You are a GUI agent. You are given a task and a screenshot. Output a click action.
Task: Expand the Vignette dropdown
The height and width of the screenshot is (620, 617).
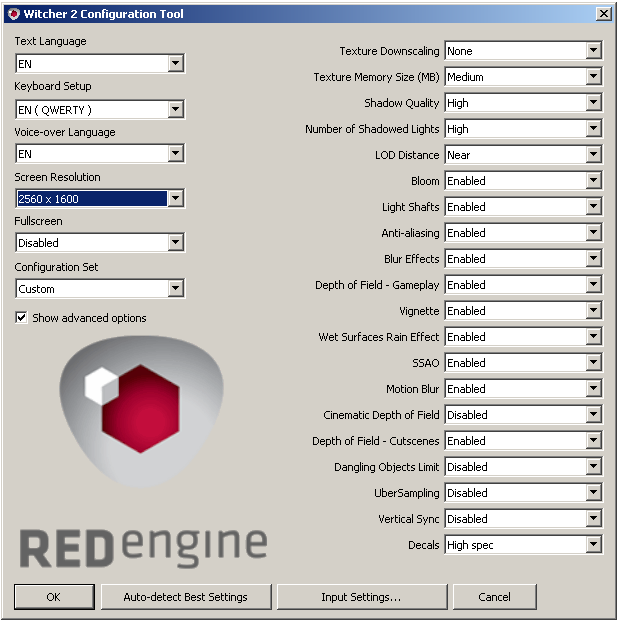click(523, 311)
